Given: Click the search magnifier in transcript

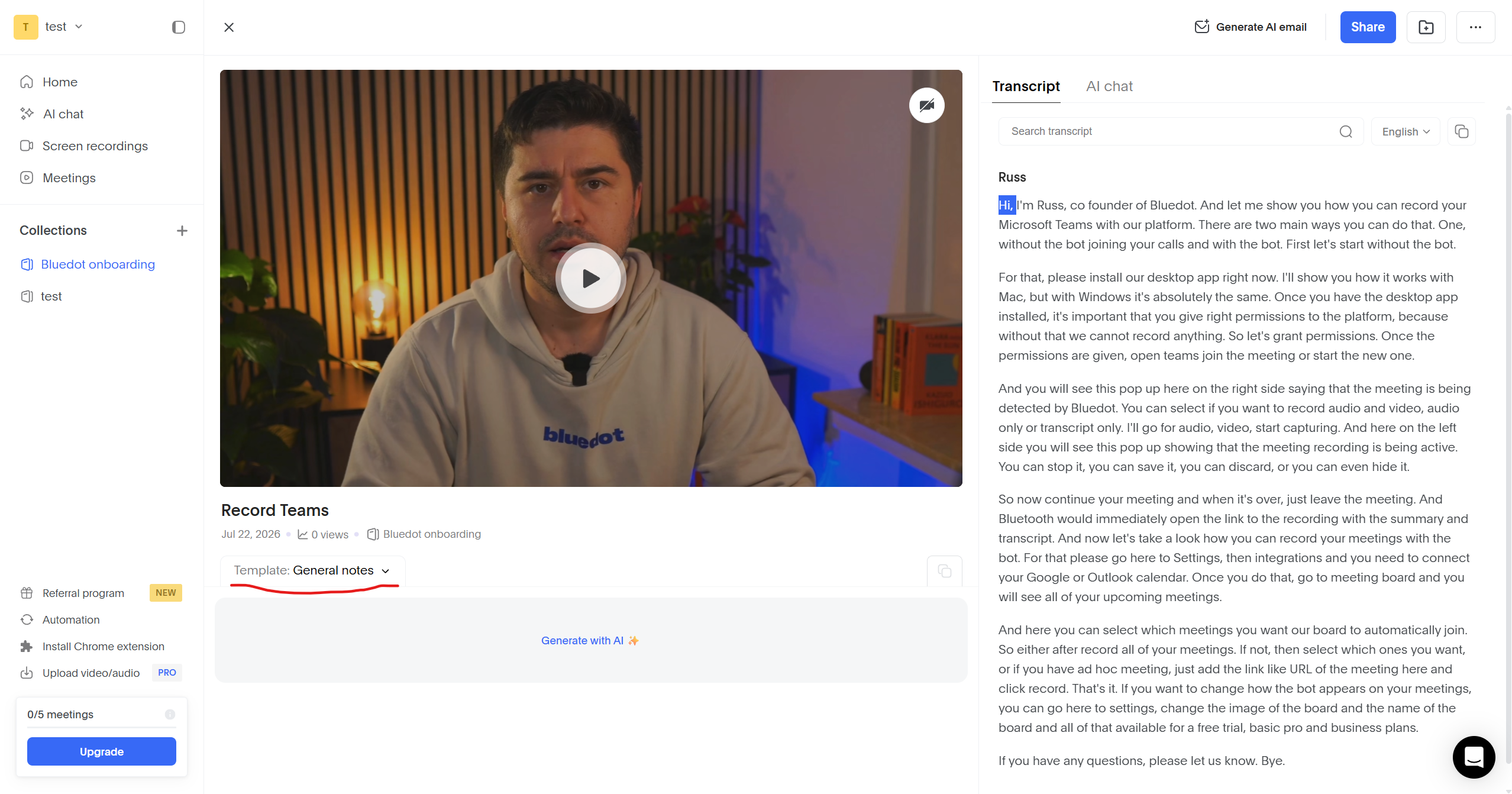Looking at the screenshot, I should [x=1346, y=131].
